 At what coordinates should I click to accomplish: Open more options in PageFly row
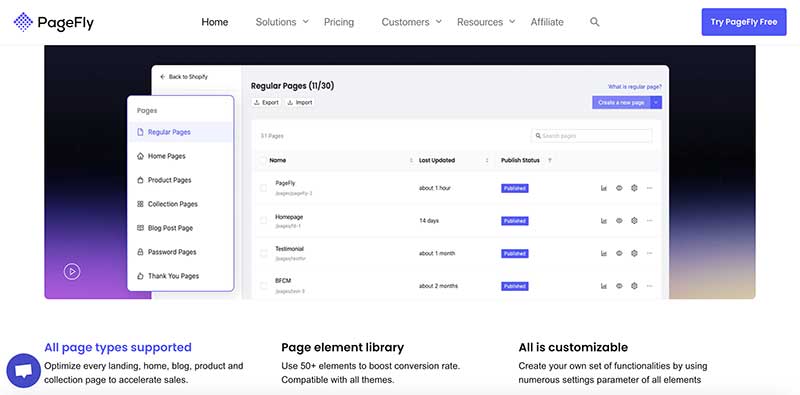(649, 188)
